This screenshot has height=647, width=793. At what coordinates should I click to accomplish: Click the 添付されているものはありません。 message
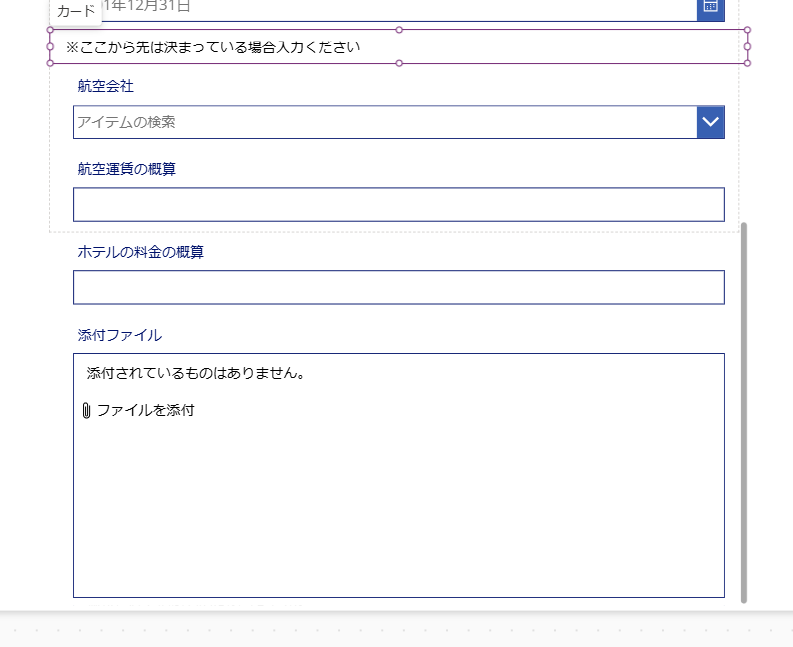195,373
